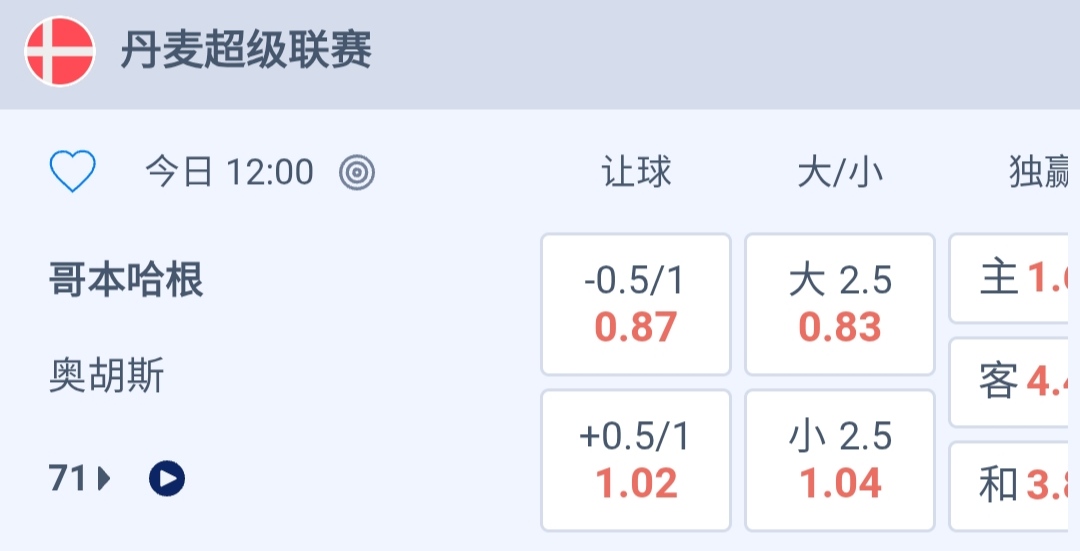Open the 哥本哈根 team name
This screenshot has width=1080, height=551.
coord(126,281)
